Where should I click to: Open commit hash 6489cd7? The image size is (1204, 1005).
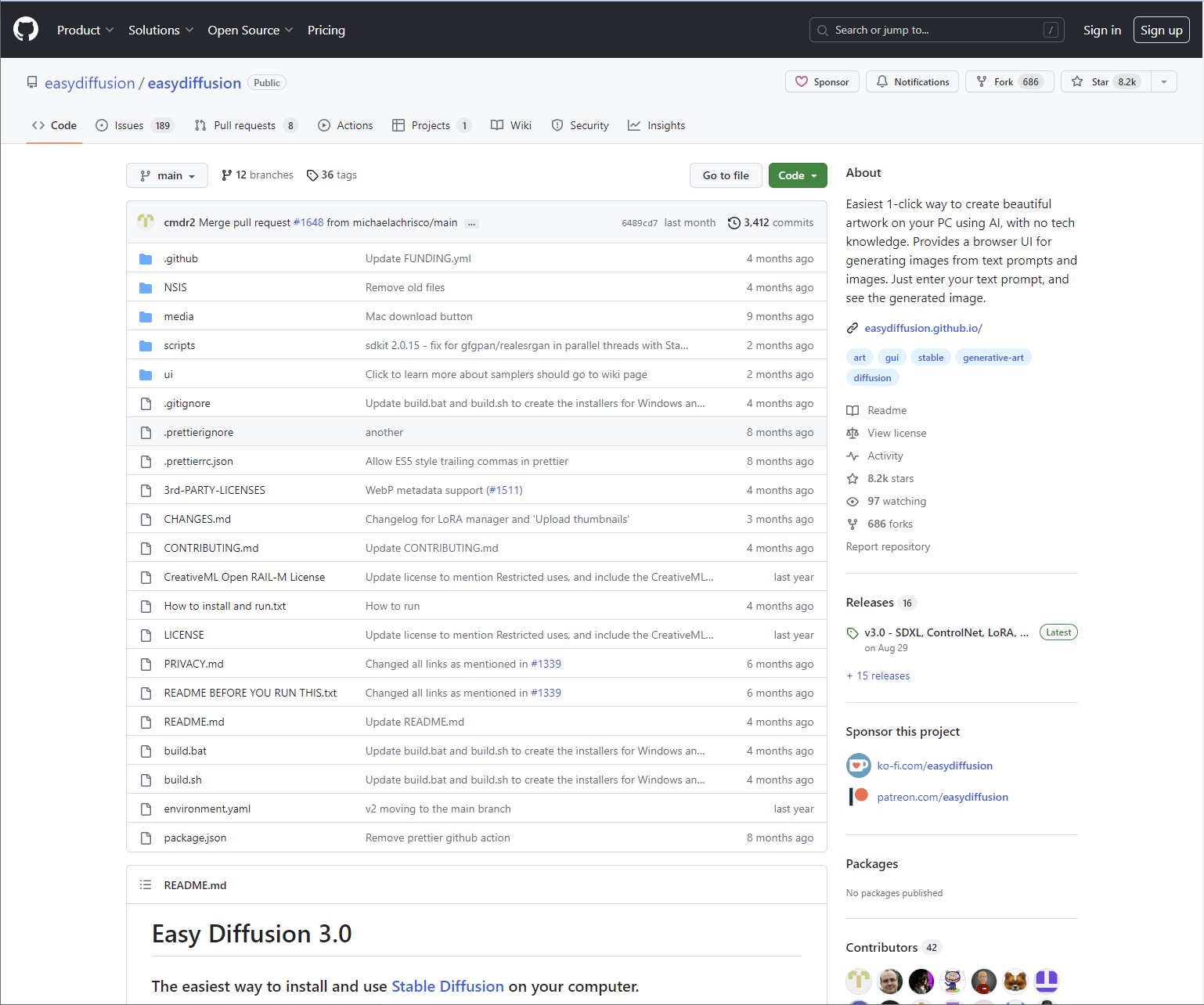pos(640,223)
